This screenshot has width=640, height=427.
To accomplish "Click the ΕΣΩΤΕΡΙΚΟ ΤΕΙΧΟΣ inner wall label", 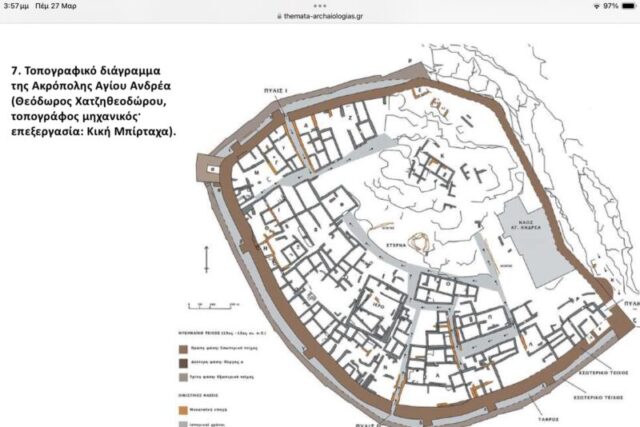I will [x=605, y=373].
